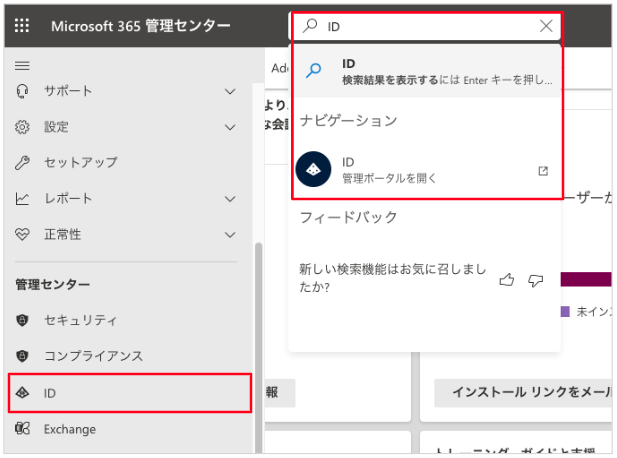Expand the レポート chevron

[x=230, y=199]
